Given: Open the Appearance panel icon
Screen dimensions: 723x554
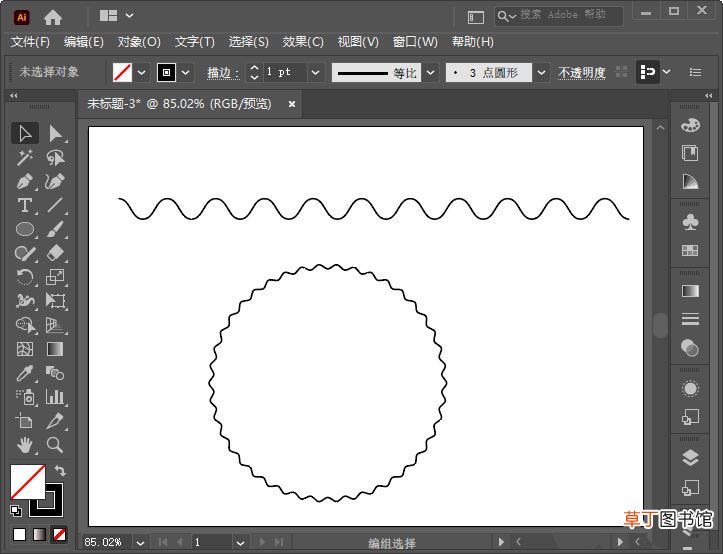Looking at the screenshot, I should tap(690, 389).
